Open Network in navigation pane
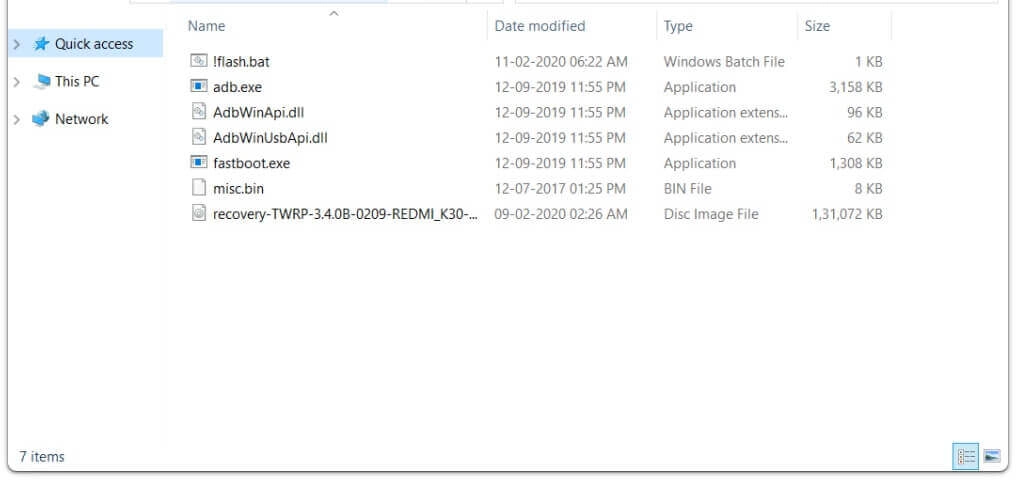This screenshot has height=480, width=1016. 81,119
